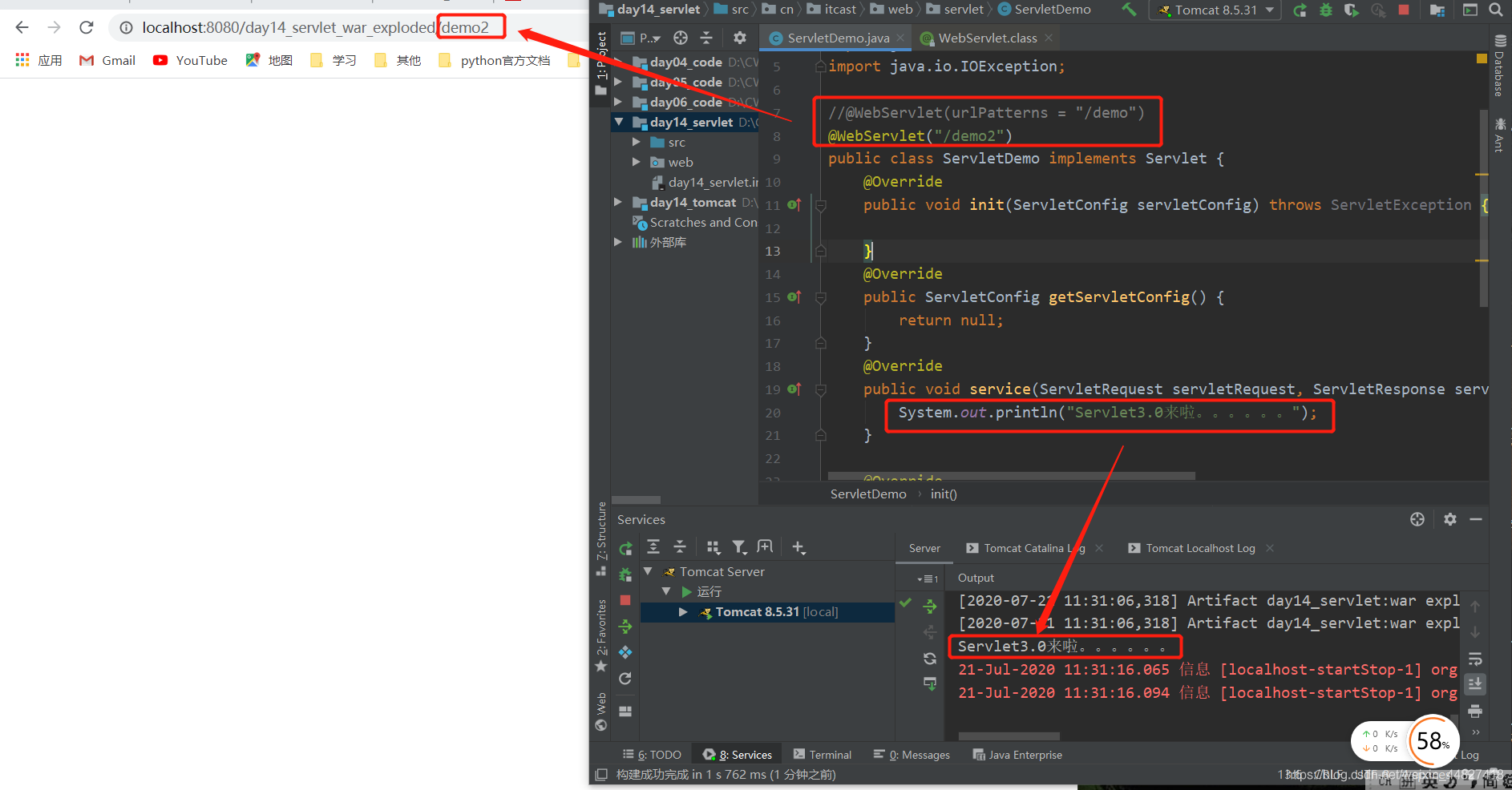Click the Add Service plus icon

click(x=798, y=546)
